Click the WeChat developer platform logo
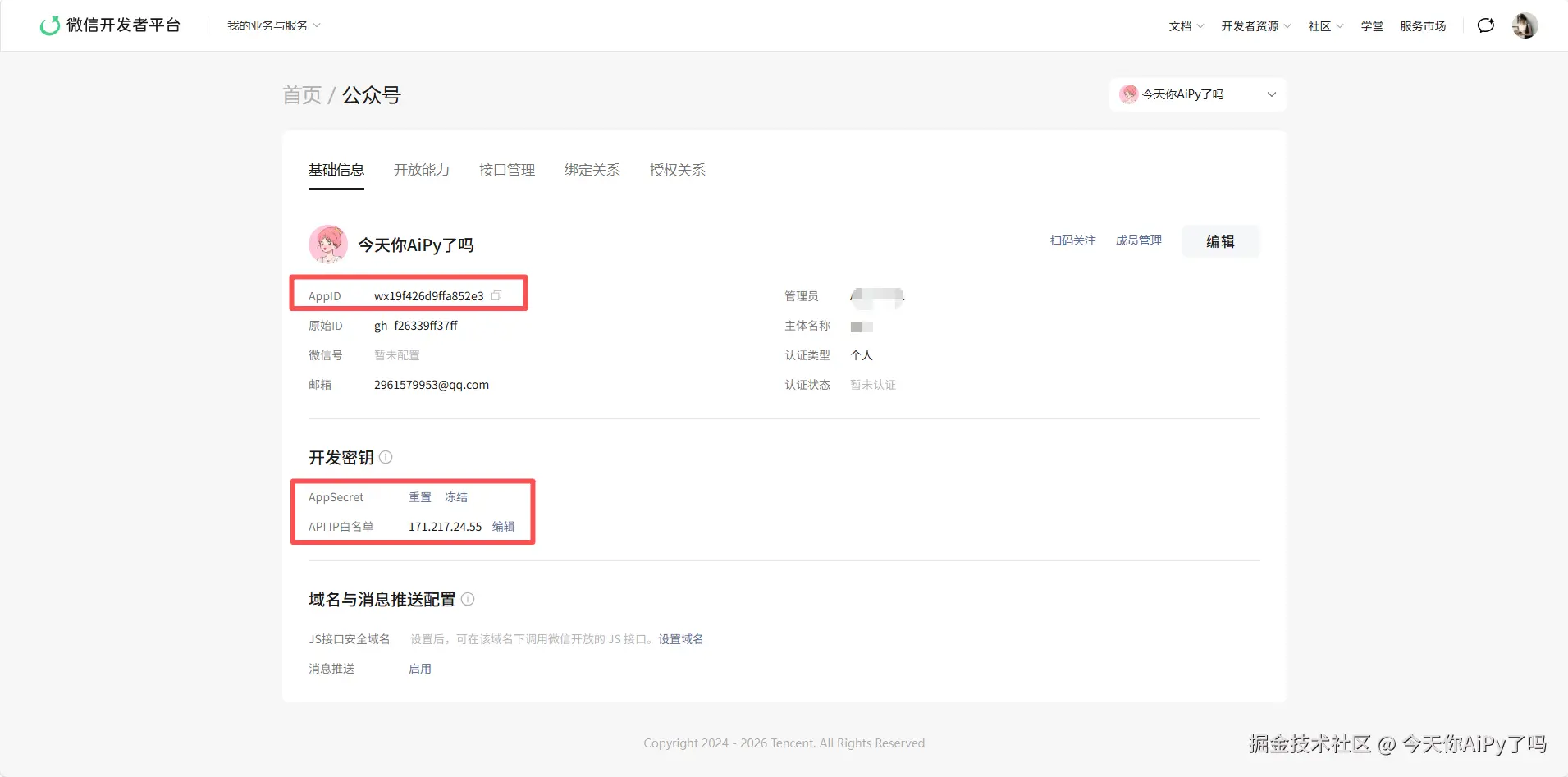 (110, 25)
